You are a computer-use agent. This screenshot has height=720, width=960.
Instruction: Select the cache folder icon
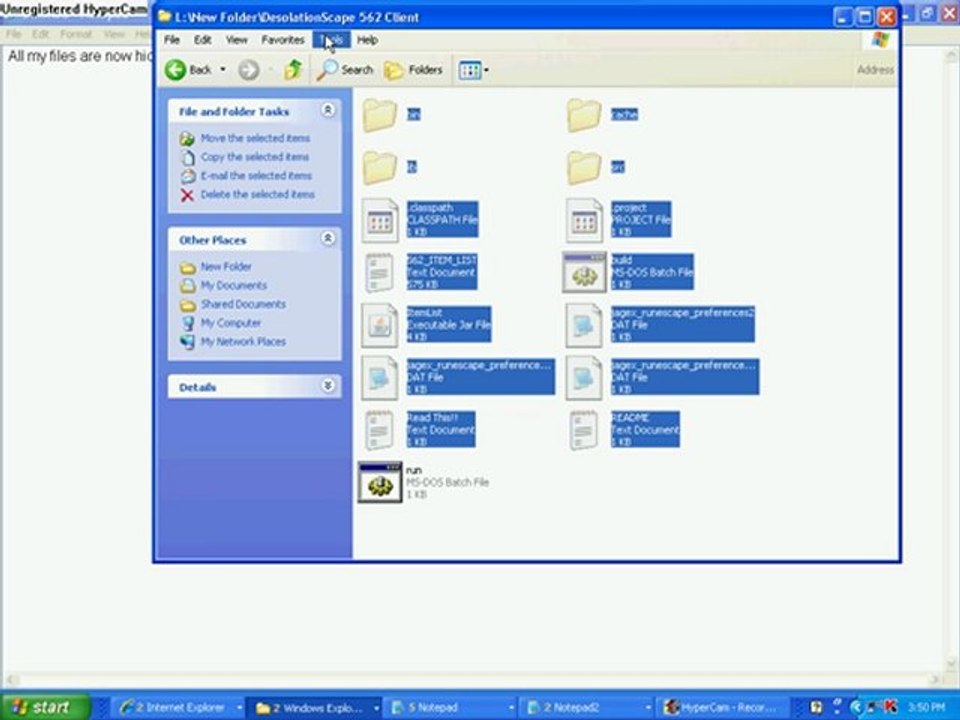(583, 114)
